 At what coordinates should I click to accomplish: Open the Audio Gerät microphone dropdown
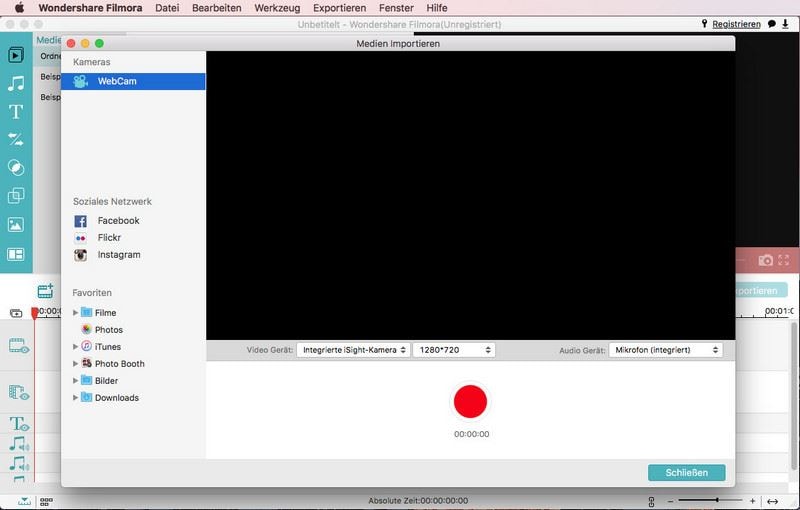pyautogui.click(x=666, y=350)
